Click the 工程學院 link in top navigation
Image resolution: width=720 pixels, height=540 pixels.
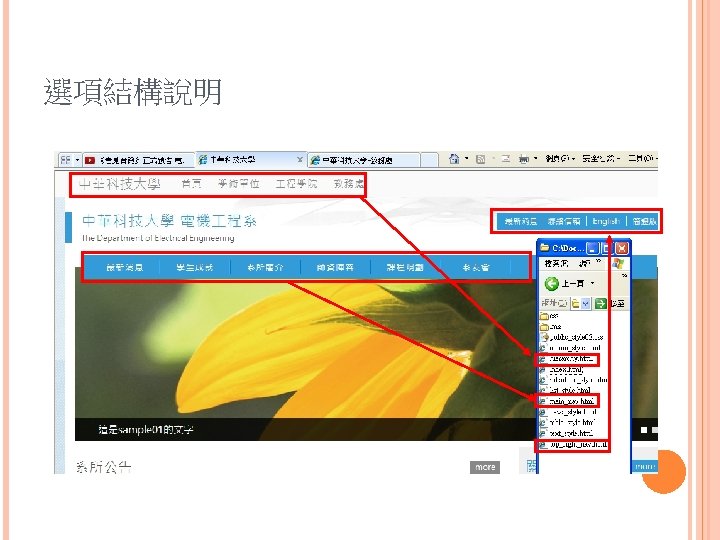(x=296, y=184)
